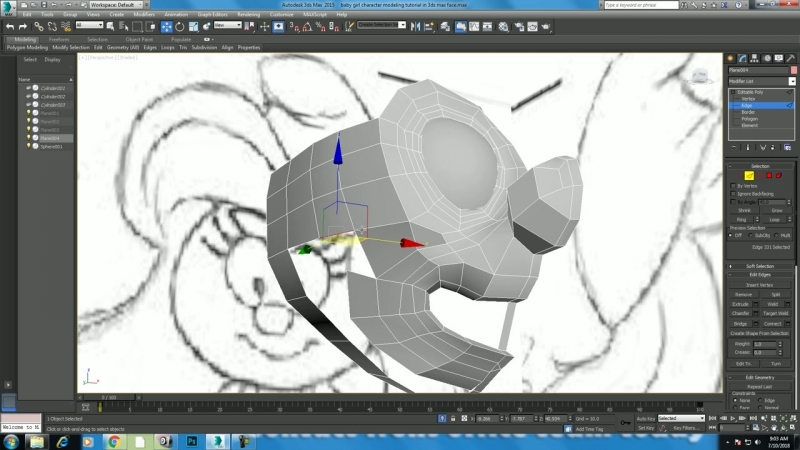Switch to Freeform ribbon tab

[x=59, y=39]
